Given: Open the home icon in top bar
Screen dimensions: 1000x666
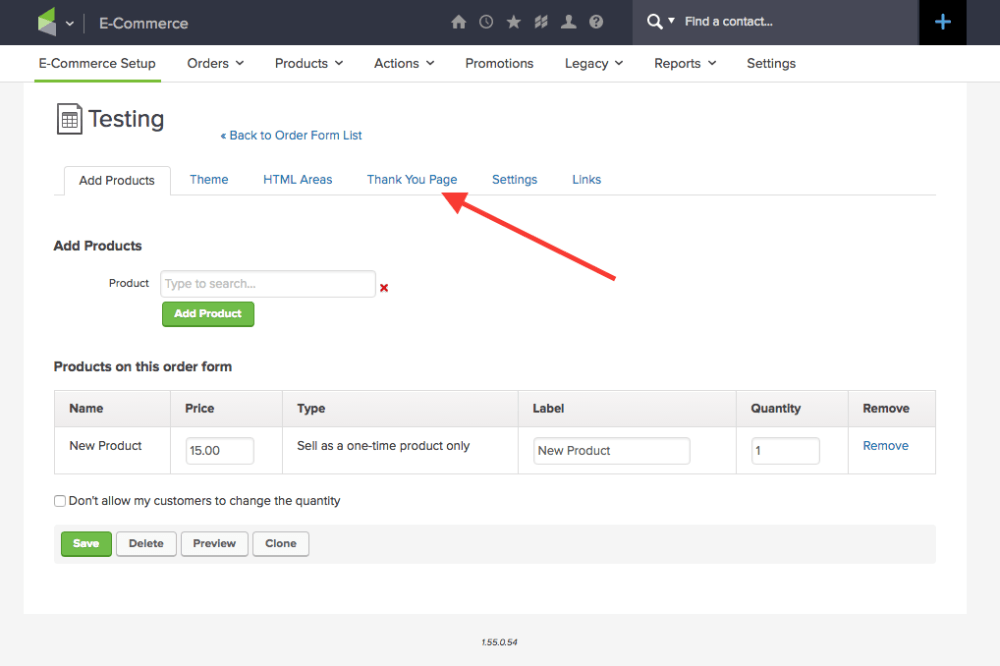Looking at the screenshot, I should pyautogui.click(x=459, y=22).
